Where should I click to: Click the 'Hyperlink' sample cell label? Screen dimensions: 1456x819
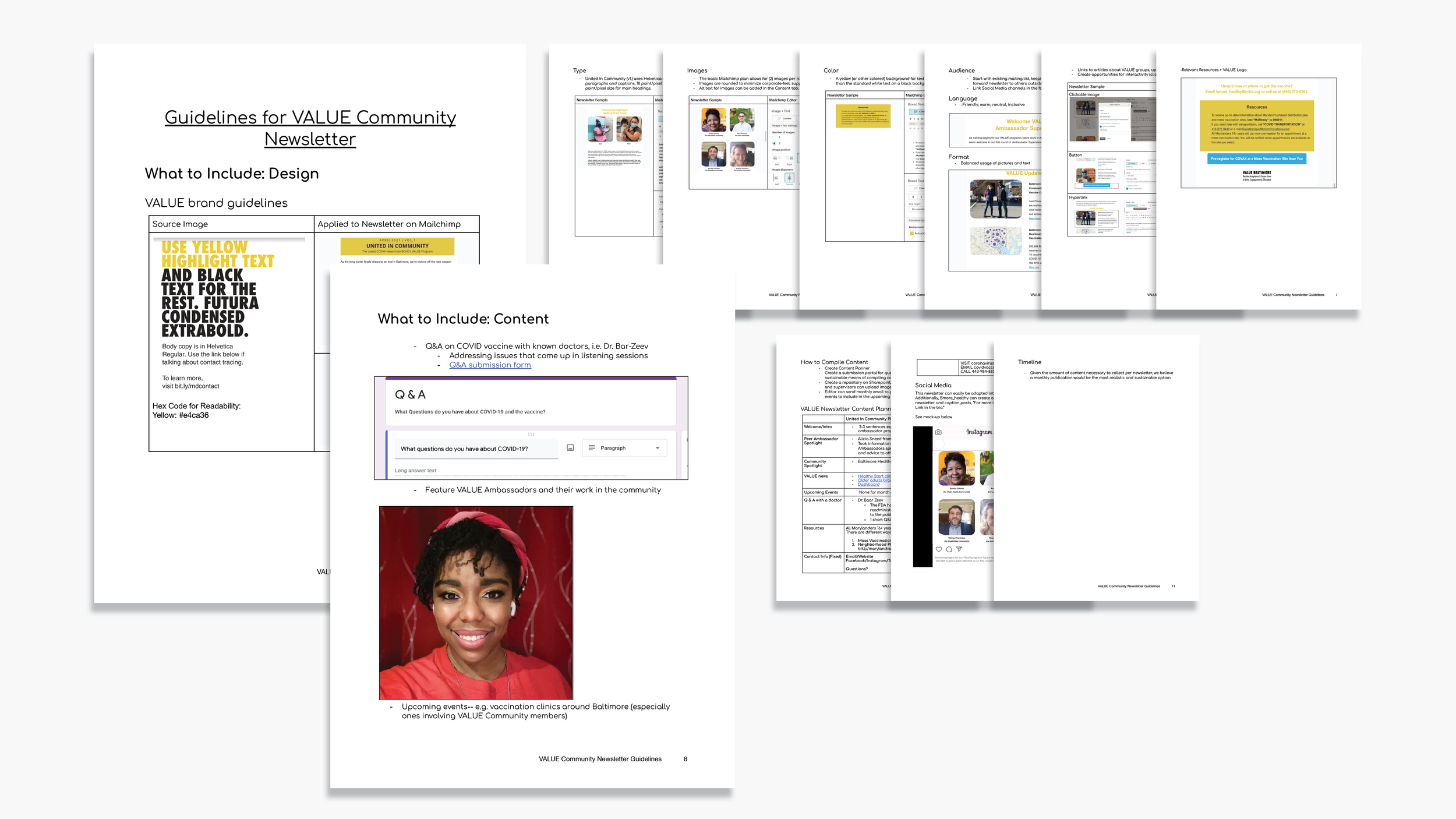(x=1078, y=197)
